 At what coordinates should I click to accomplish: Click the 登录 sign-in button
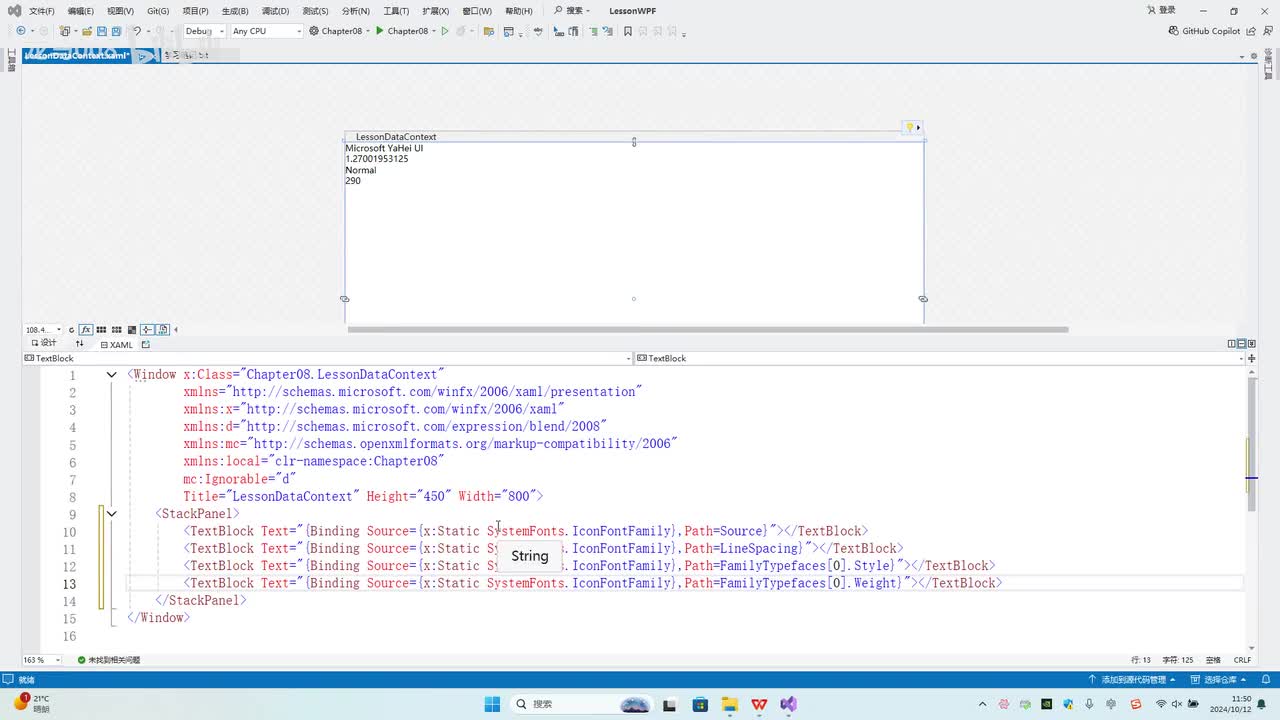point(1163,11)
